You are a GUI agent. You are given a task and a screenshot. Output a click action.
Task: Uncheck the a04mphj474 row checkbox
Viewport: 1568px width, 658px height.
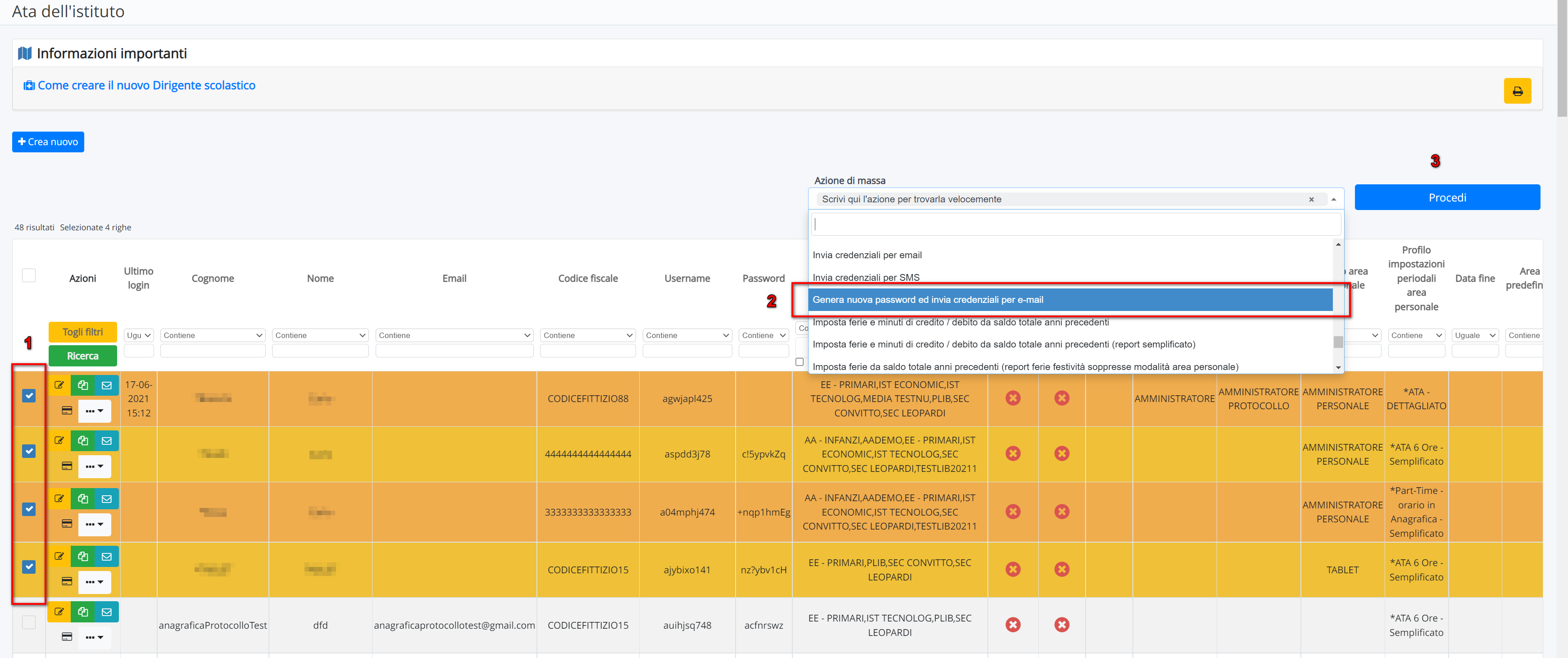click(29, 509)
